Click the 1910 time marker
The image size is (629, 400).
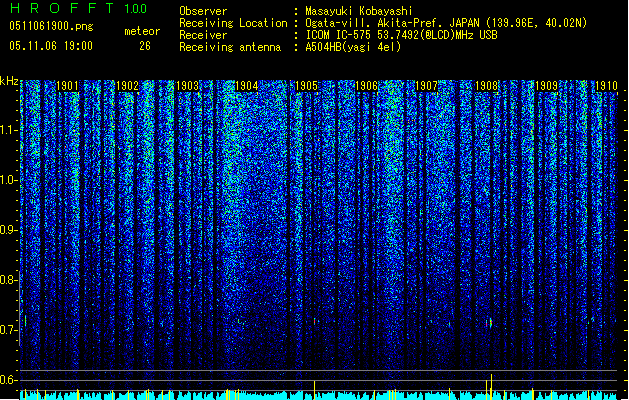tap(606, 86)
